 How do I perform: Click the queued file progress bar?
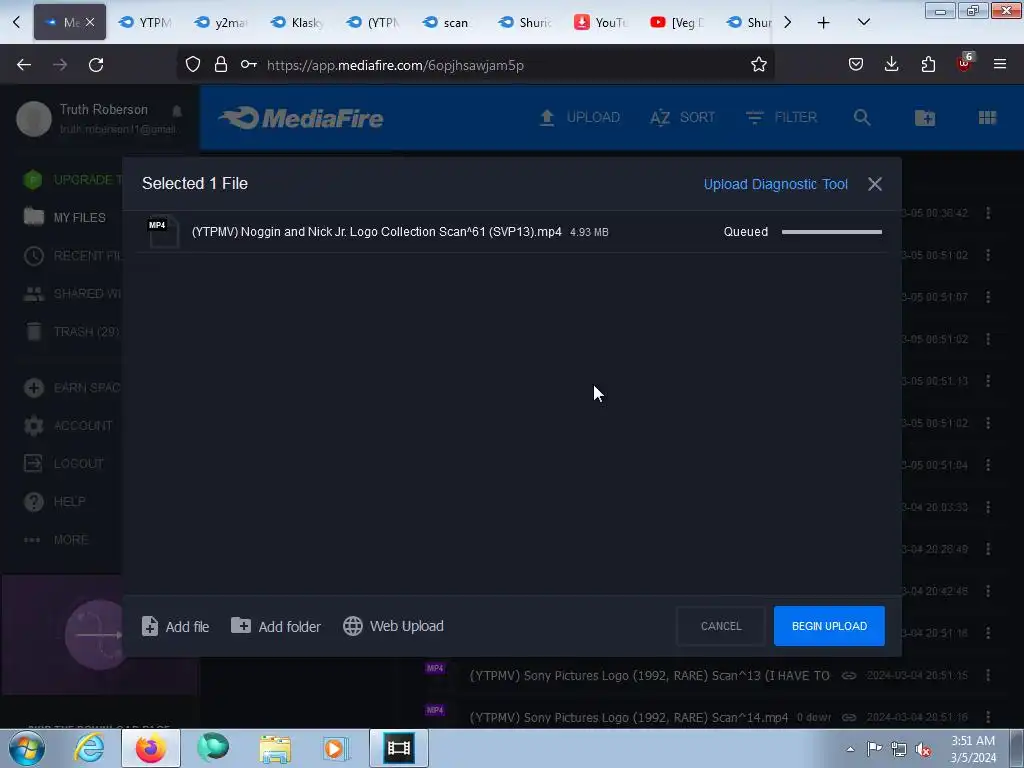click(x=831, y=232)
